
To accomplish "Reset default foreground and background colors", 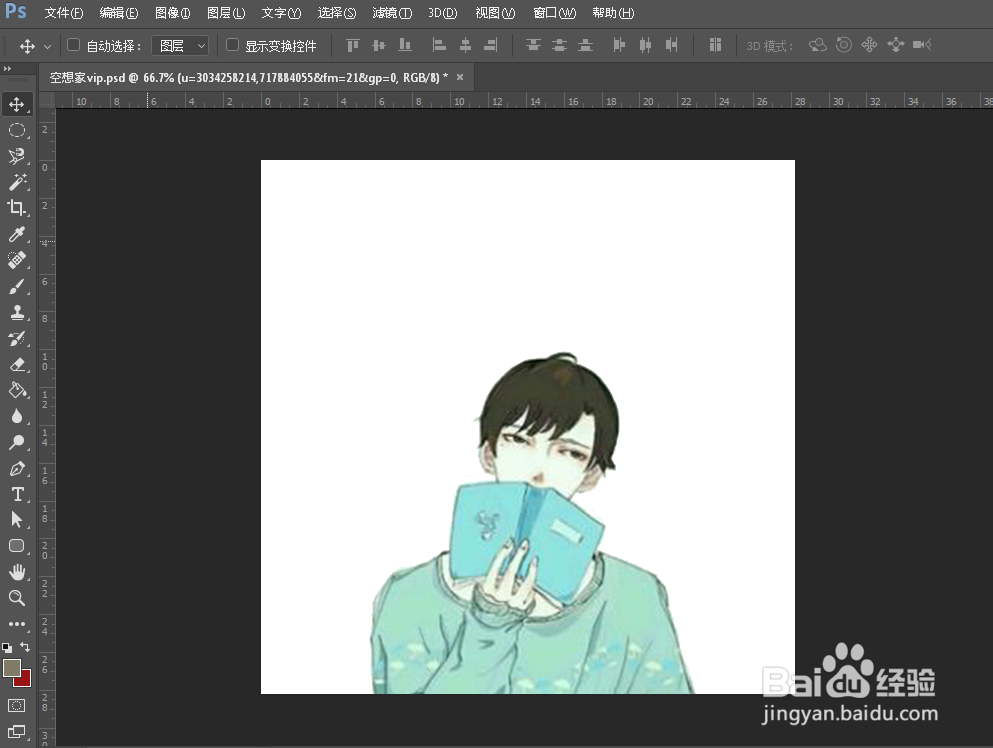I will [x=7, y=647].
